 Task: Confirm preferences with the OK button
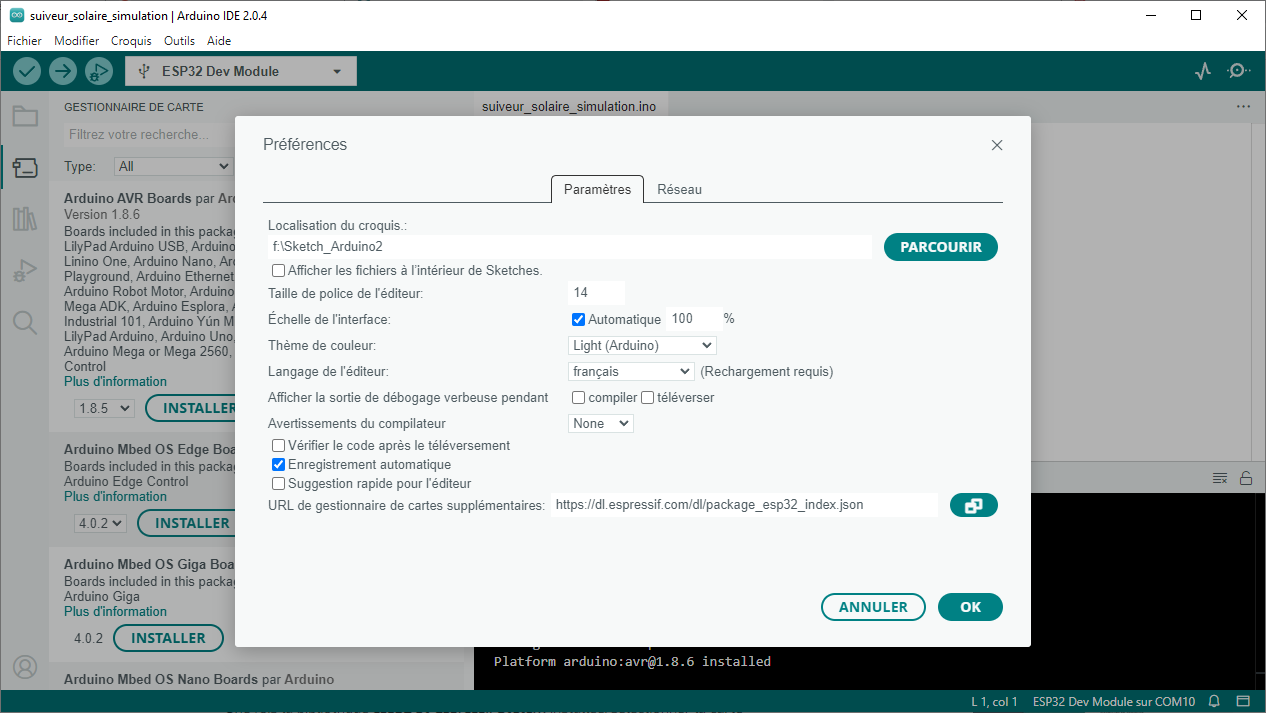point(970,607)
